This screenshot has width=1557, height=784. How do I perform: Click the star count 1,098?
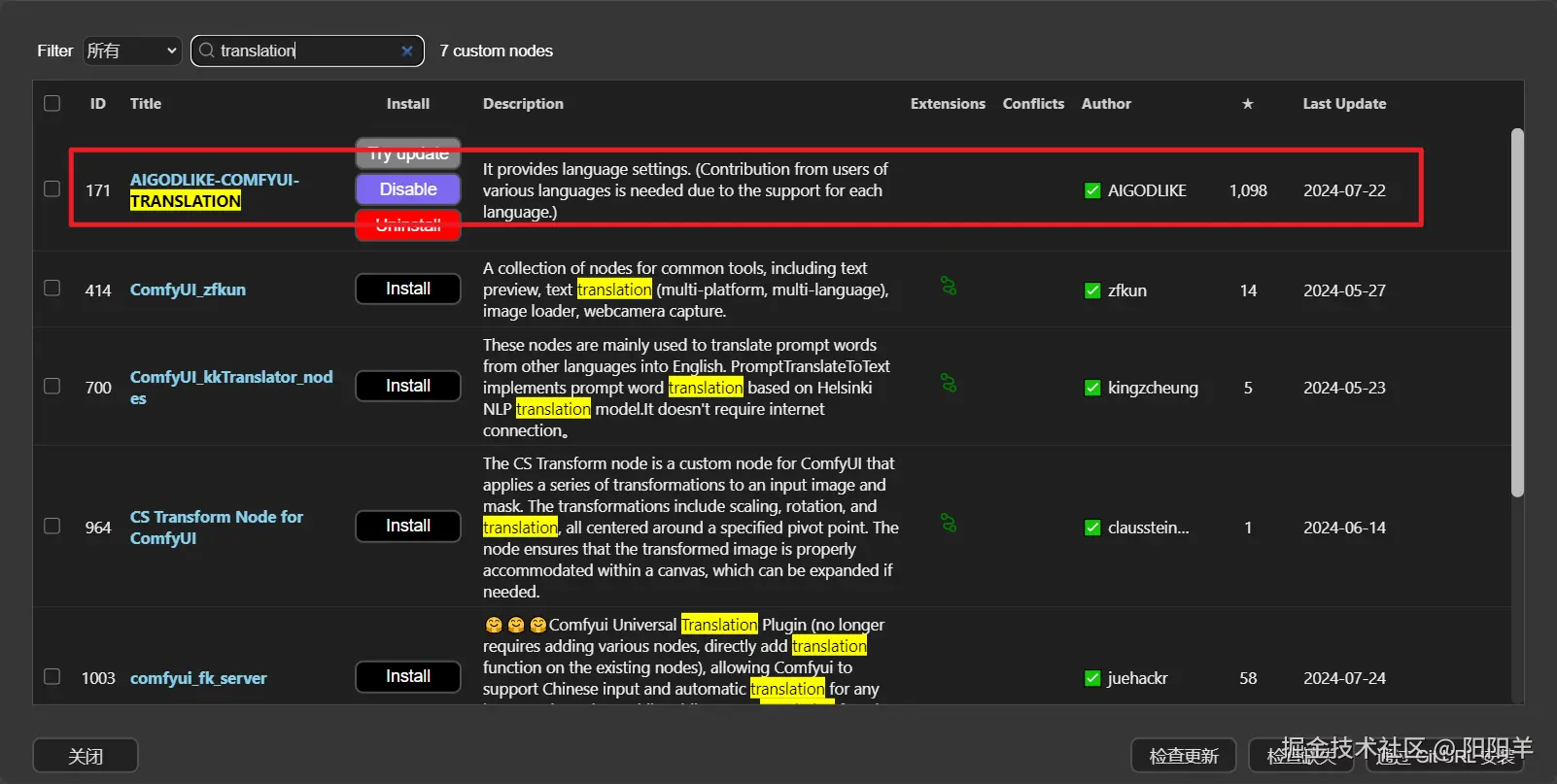tap(1248, 190)
